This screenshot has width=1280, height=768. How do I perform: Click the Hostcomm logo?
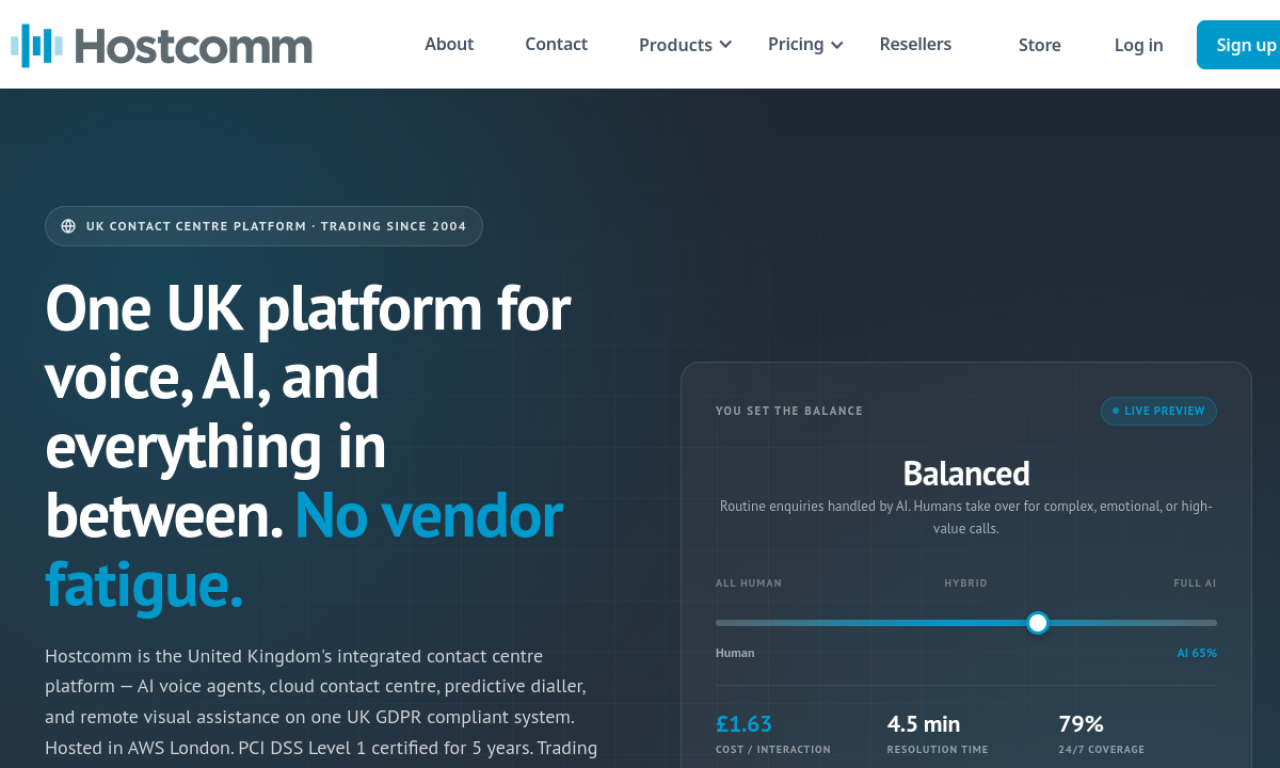161,45
